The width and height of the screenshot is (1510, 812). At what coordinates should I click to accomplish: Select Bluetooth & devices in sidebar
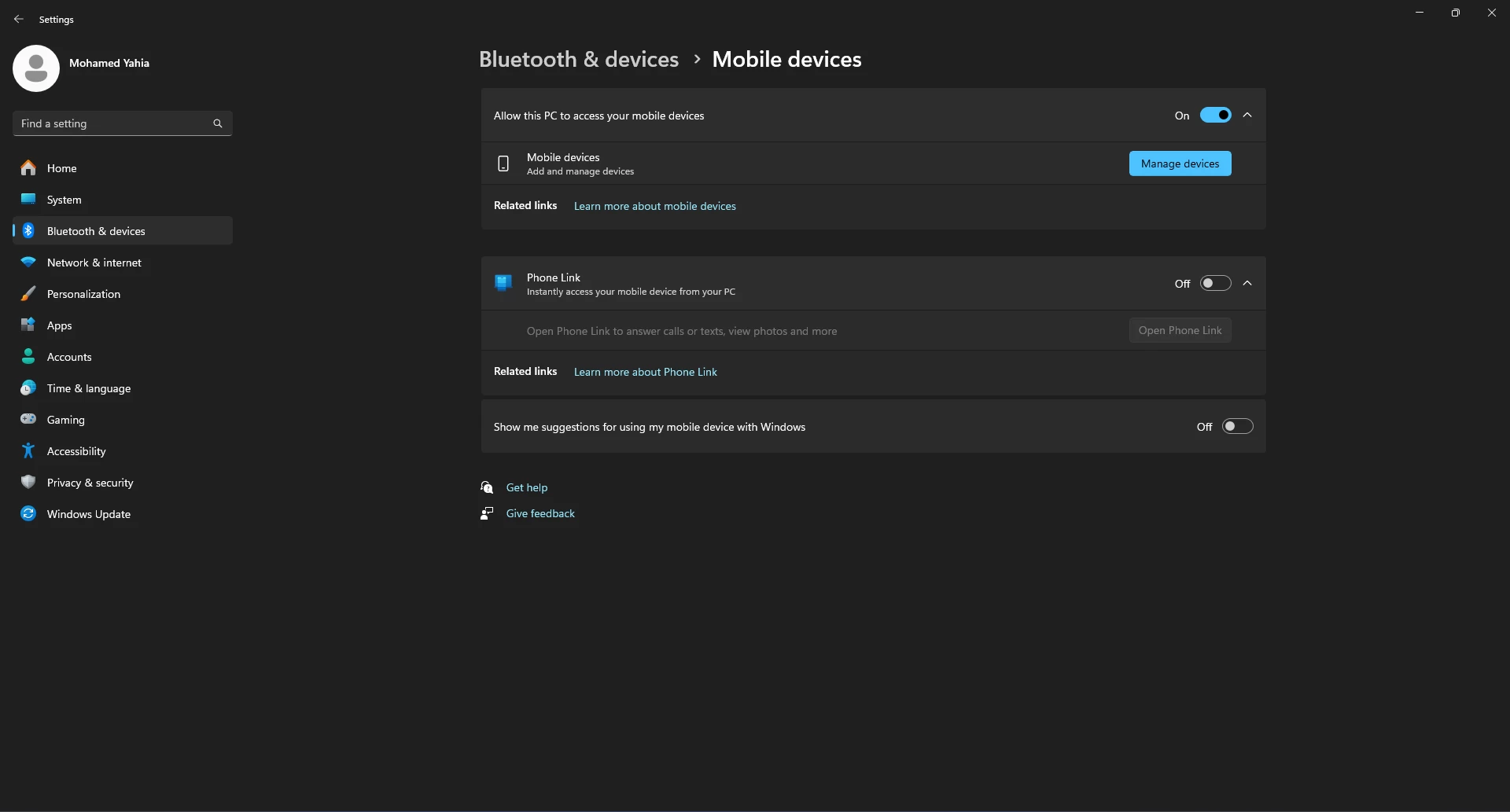click(x=123, y=230)
